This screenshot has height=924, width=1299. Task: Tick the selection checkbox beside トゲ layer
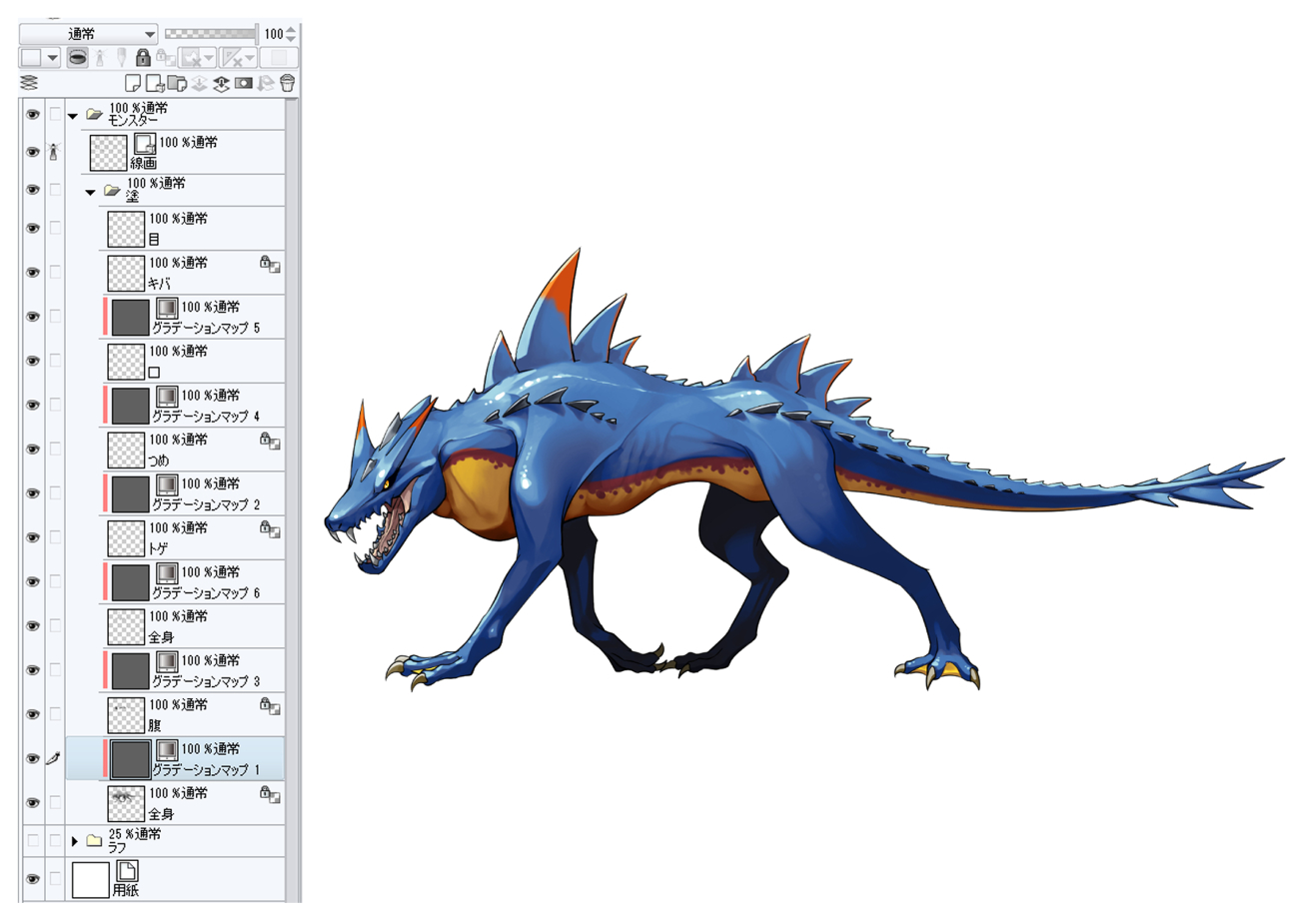pos(55,537)
